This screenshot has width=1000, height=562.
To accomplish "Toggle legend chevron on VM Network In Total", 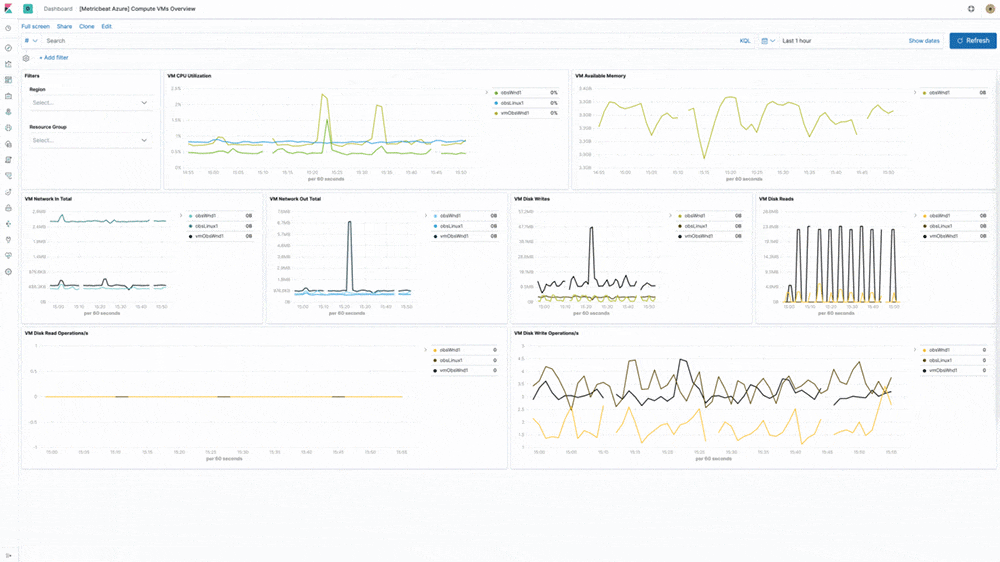I will (181, 216).
